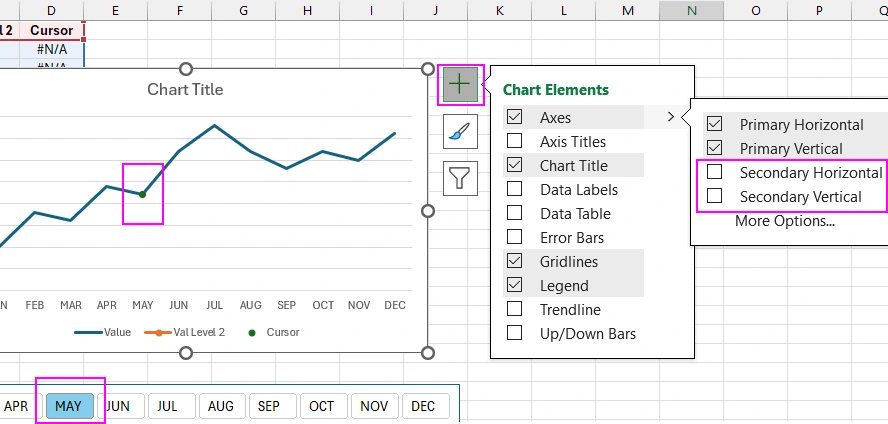Select column N header

pyautogui.click(x=692, y=9)
